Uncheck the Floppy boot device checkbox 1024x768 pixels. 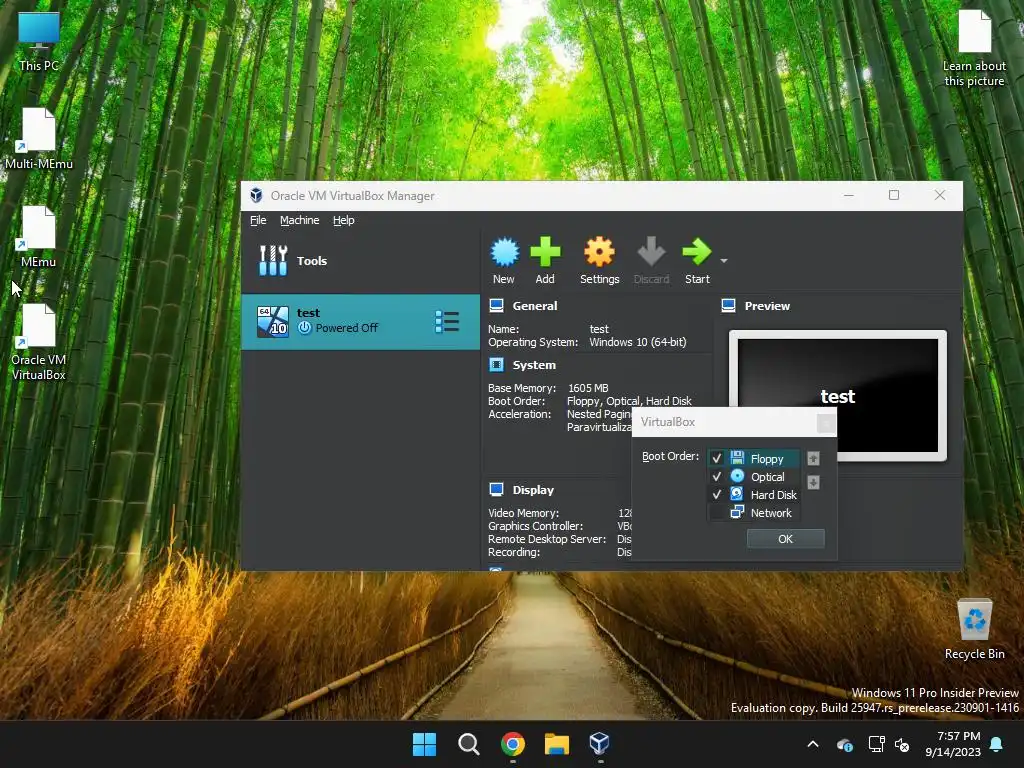[716, 458]
